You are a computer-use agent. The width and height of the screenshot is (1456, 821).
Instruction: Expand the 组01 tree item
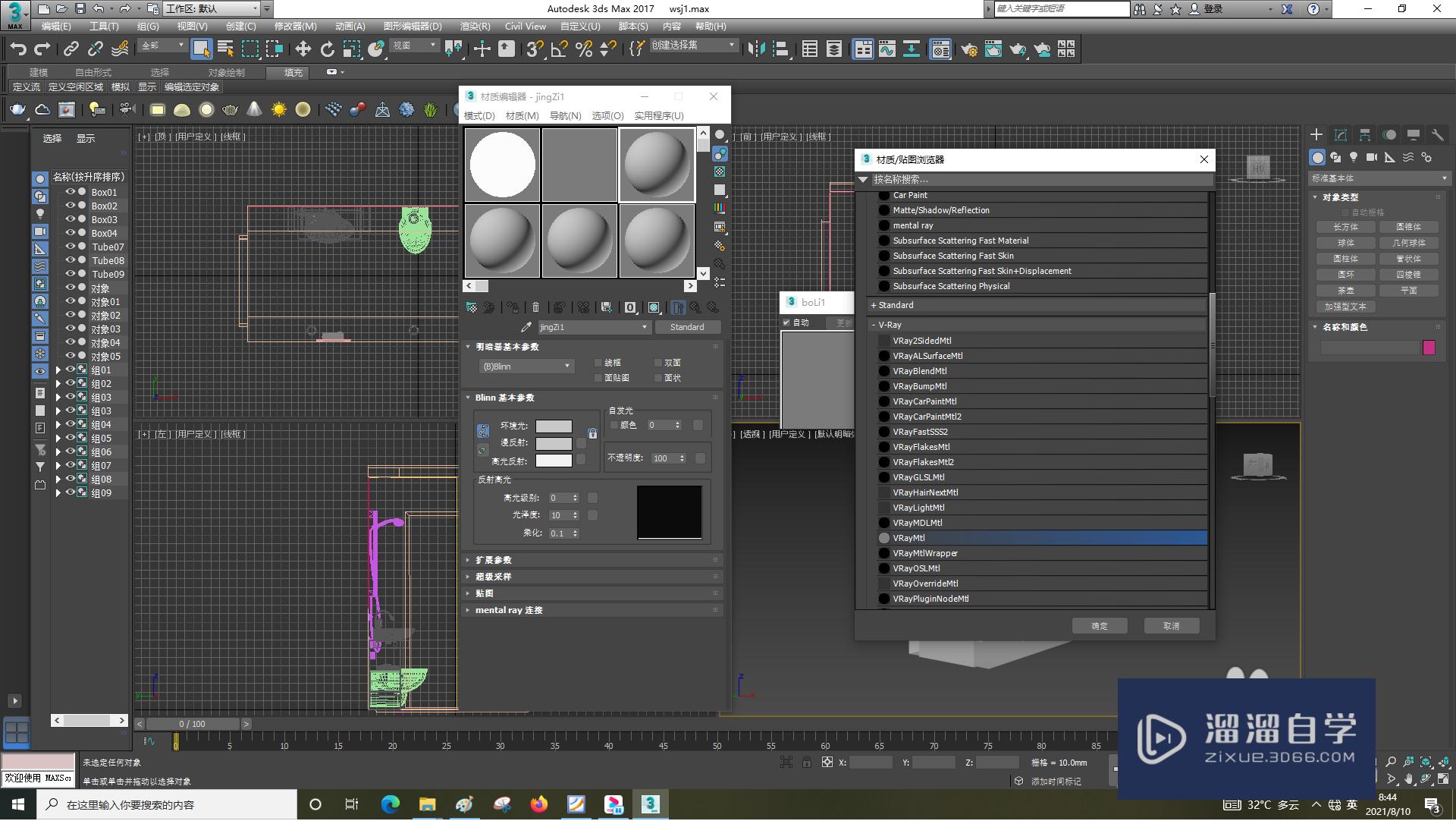pos(58,370)
